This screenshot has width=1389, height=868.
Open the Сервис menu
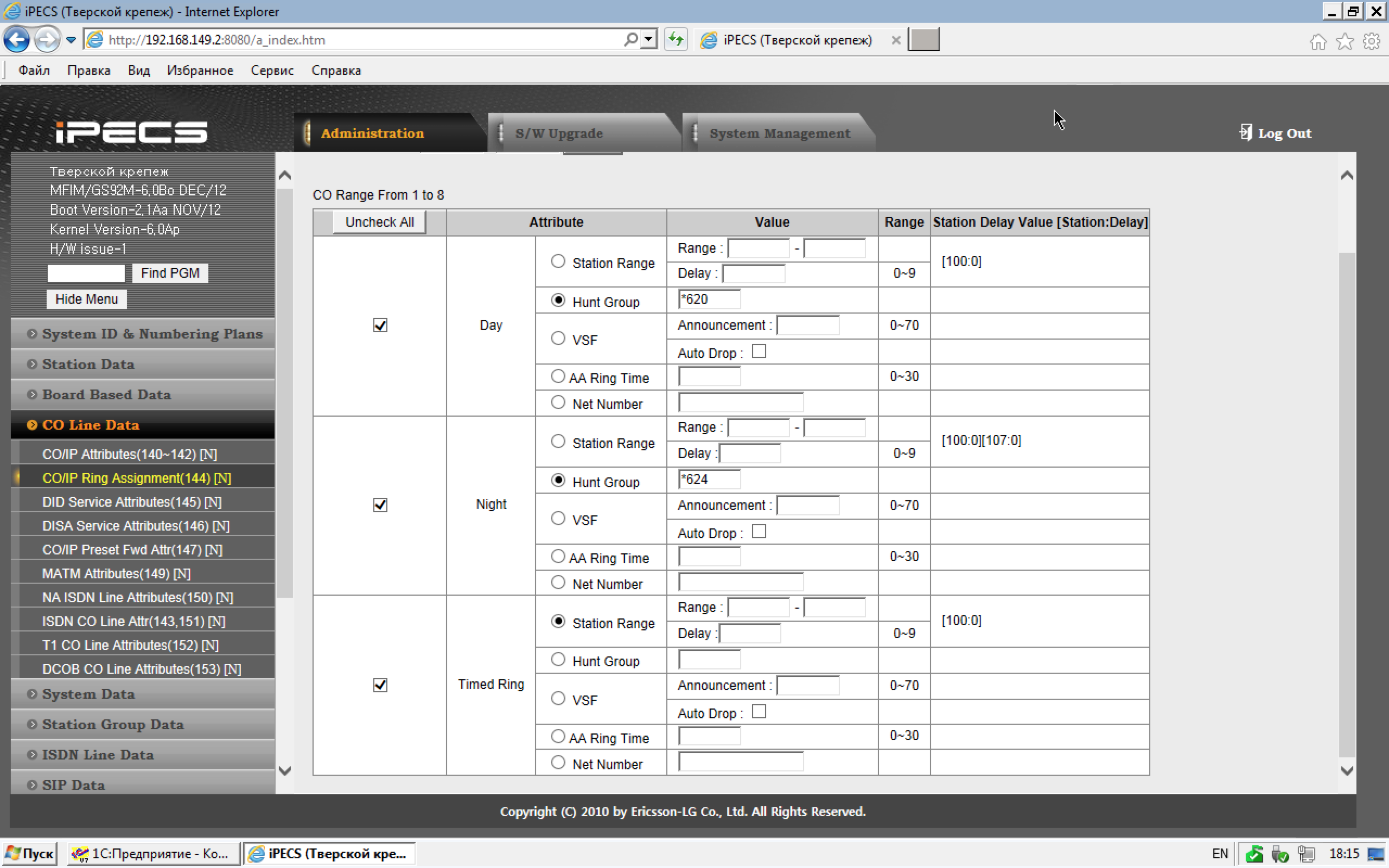tap(271, 70)
